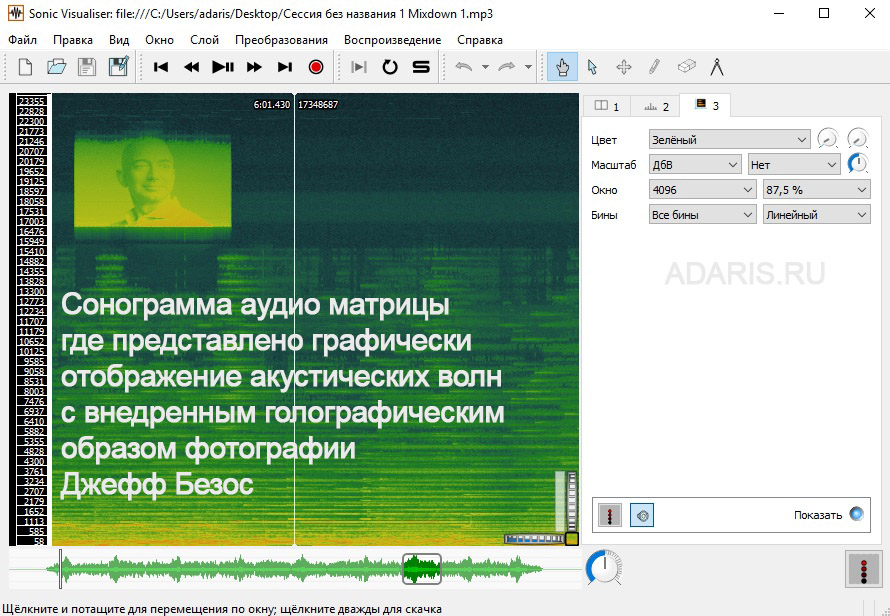Select the Draw pencil tool

[654, 67]
